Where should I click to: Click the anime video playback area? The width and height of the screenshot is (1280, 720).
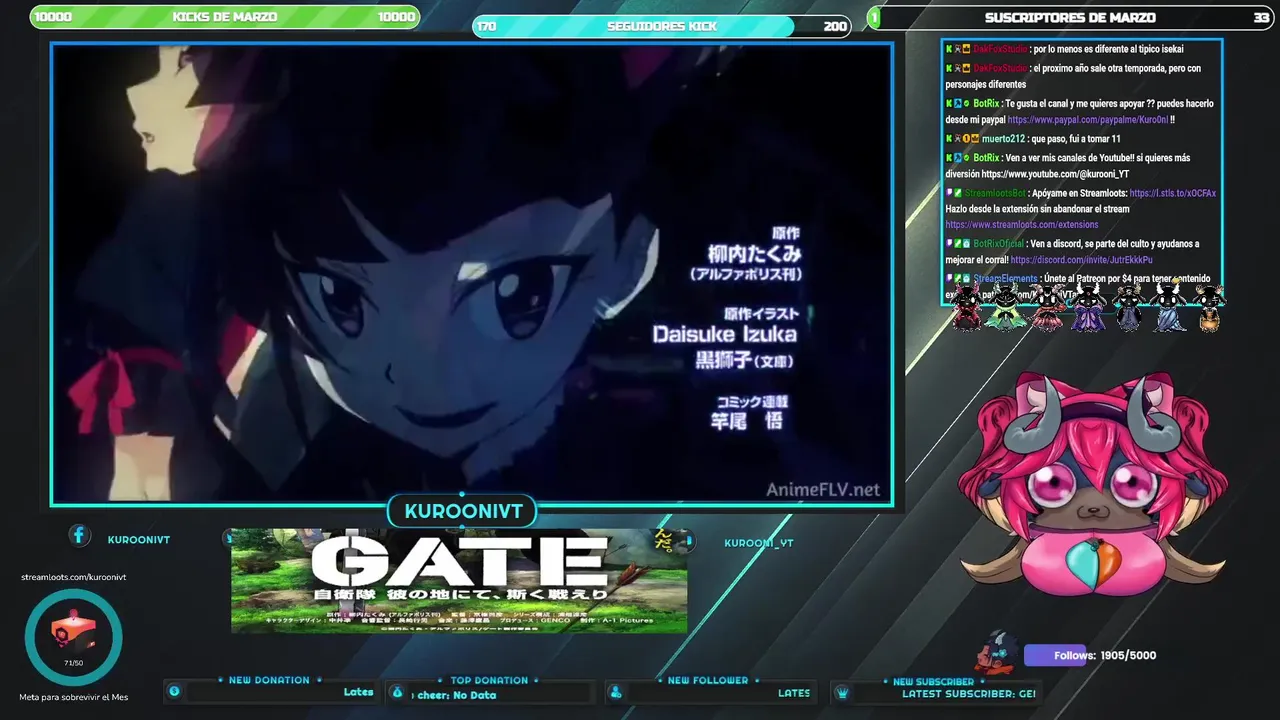[472, 274]
